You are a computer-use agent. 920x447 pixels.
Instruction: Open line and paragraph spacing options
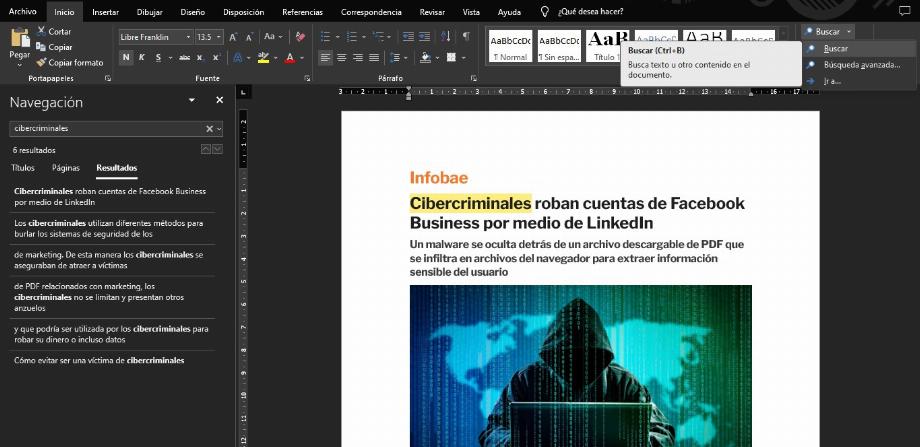coord(395,57)
